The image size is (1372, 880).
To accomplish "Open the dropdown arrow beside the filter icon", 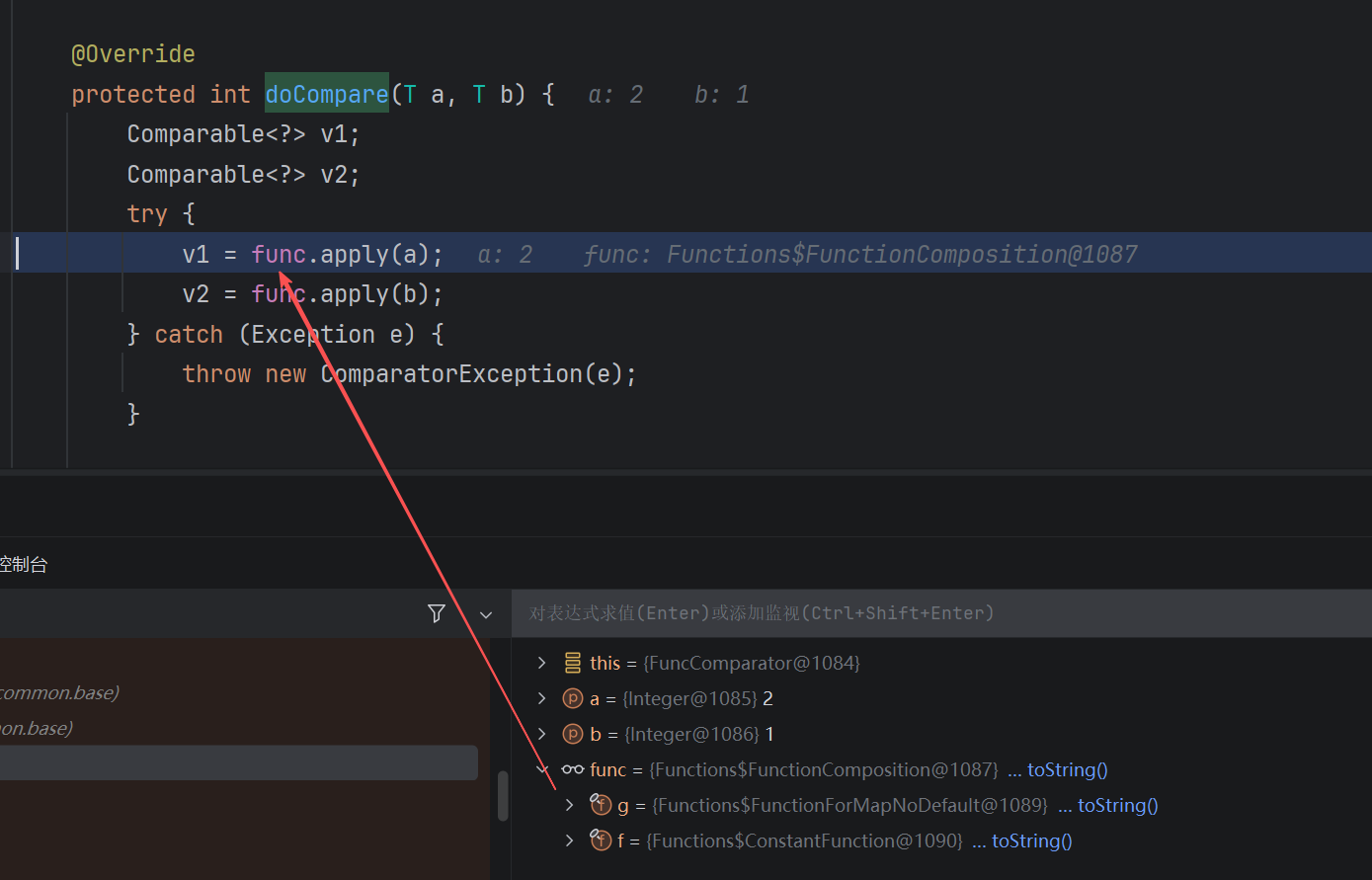I will click(x=486, y=614).
